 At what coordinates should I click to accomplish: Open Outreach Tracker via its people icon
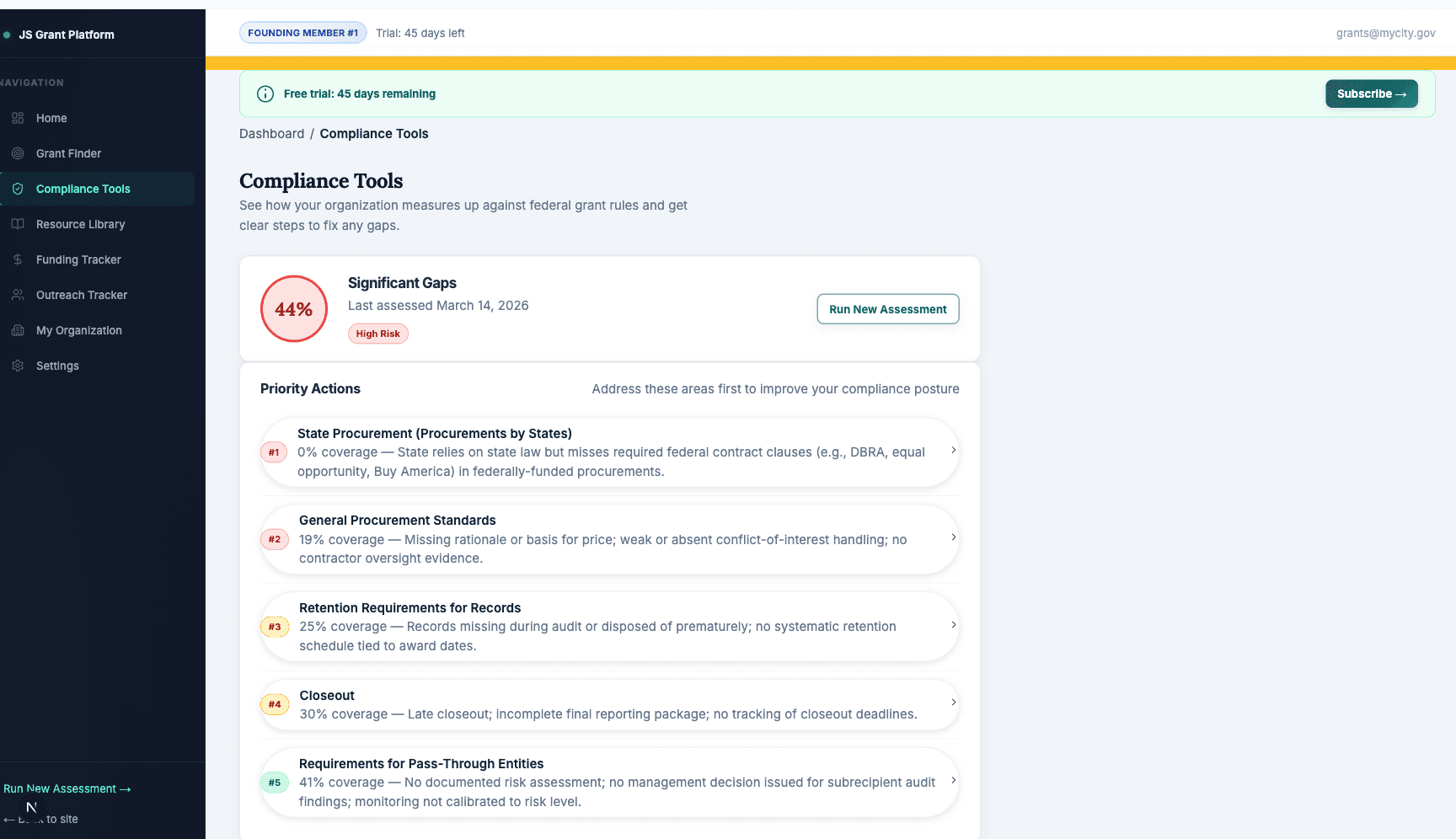(x=18, y=295)
